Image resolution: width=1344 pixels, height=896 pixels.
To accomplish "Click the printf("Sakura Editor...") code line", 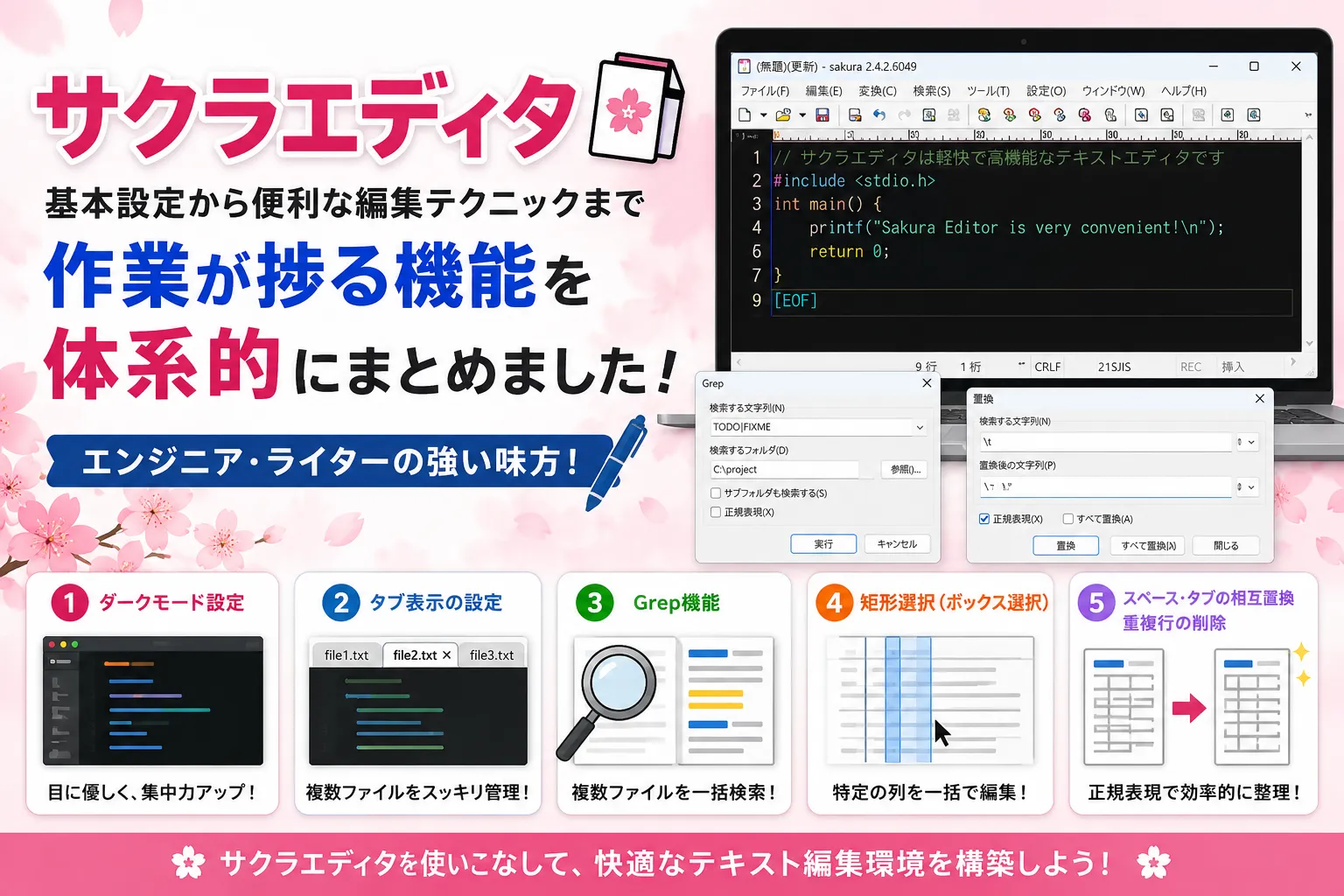I will pos(1016,228).
